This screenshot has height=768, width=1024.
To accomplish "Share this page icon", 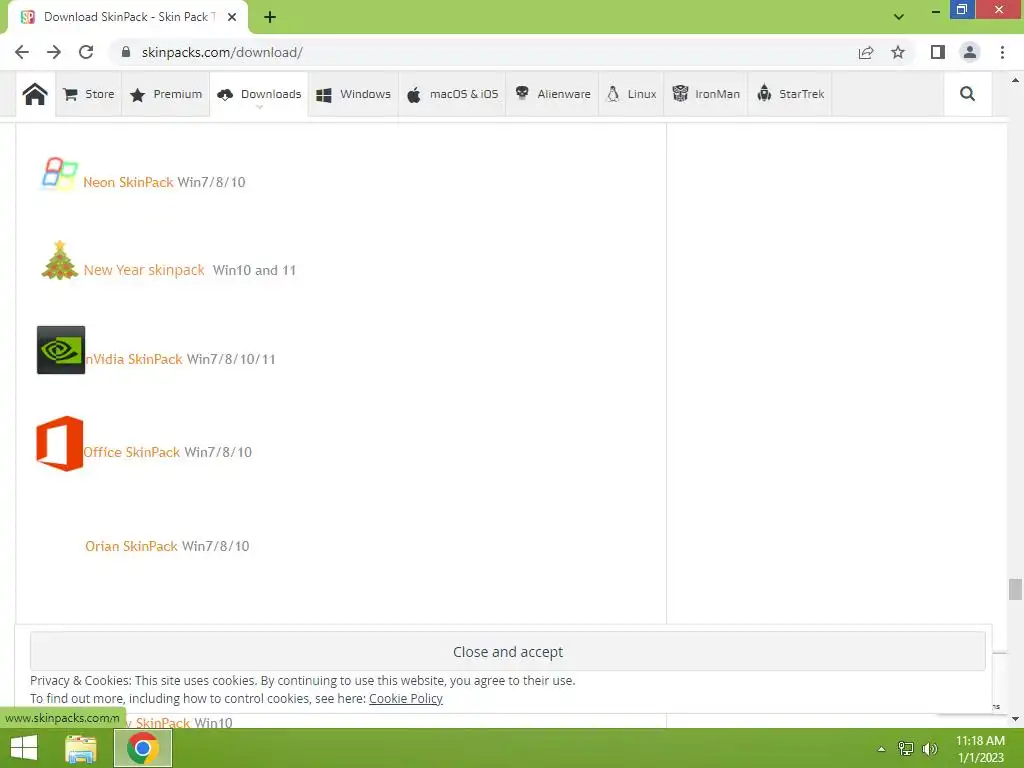I will coord(866,52).
